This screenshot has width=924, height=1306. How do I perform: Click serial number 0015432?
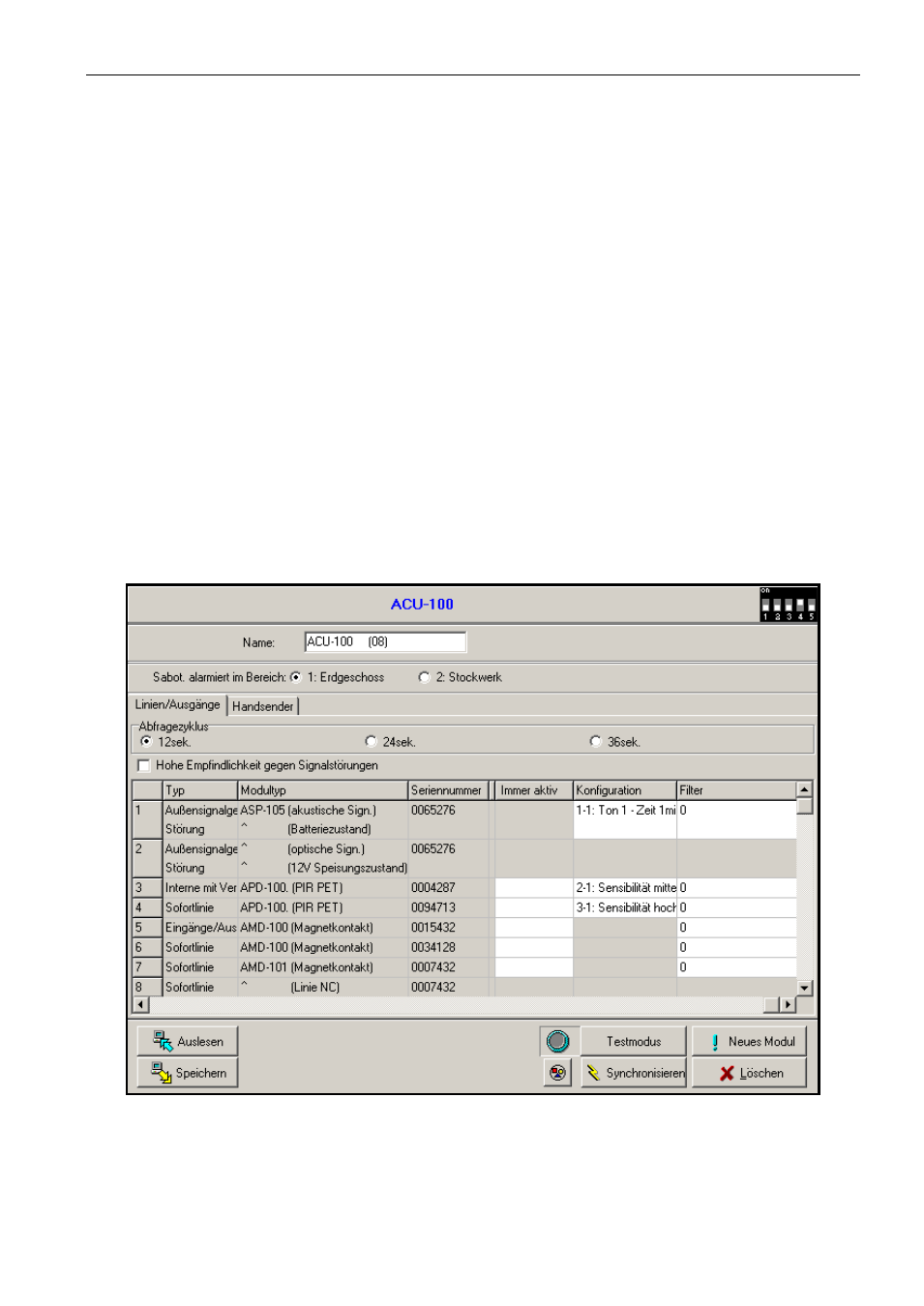point(449,928)
